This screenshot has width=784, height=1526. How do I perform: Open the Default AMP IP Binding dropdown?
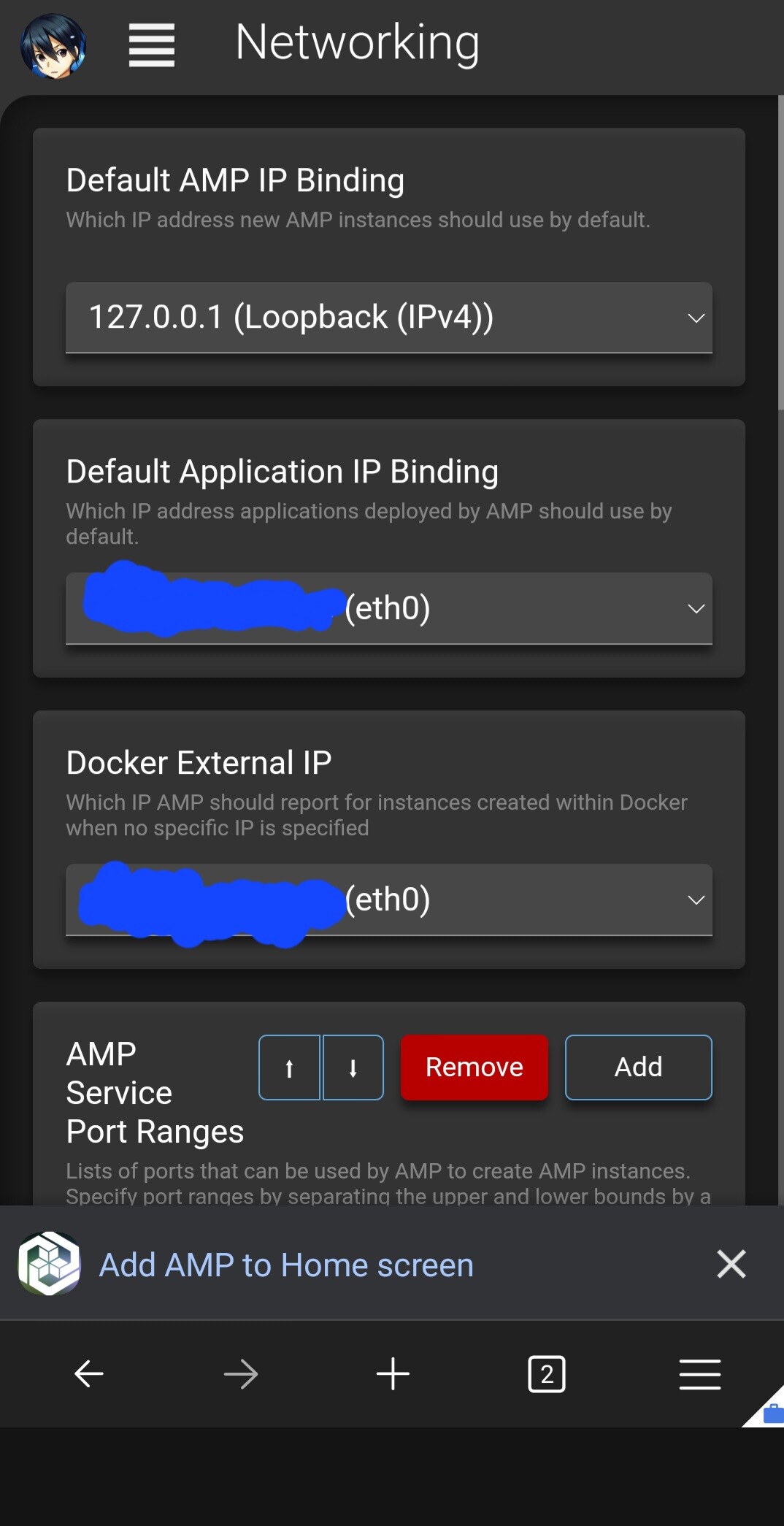[389, 318]
